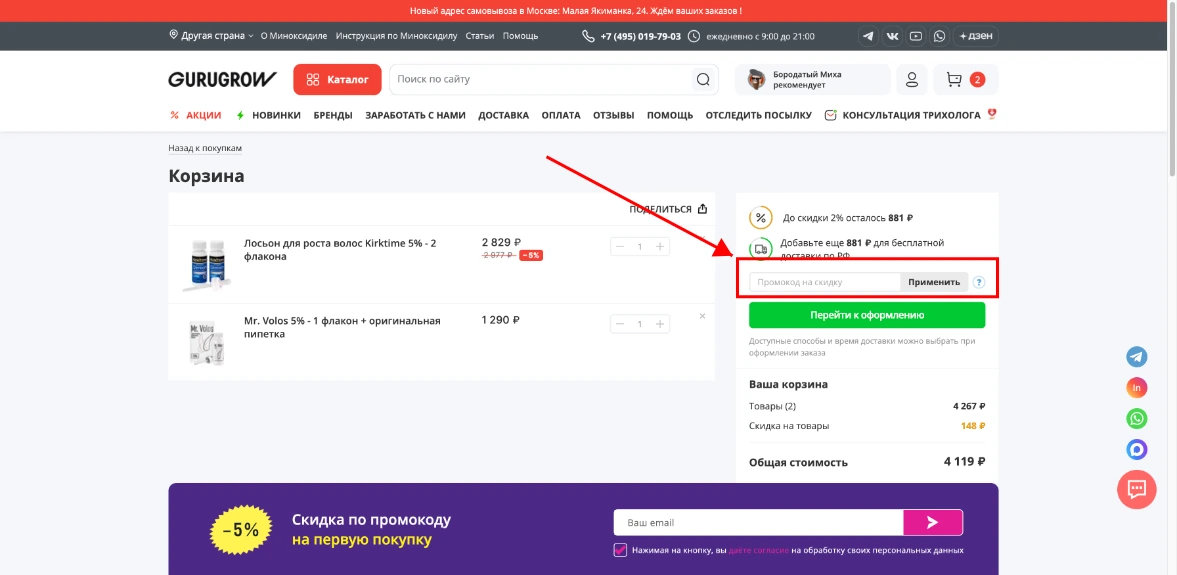Screen dimensions: 1177x575
Task: Open Помощь in the main navigation
Action: [670, 116]
